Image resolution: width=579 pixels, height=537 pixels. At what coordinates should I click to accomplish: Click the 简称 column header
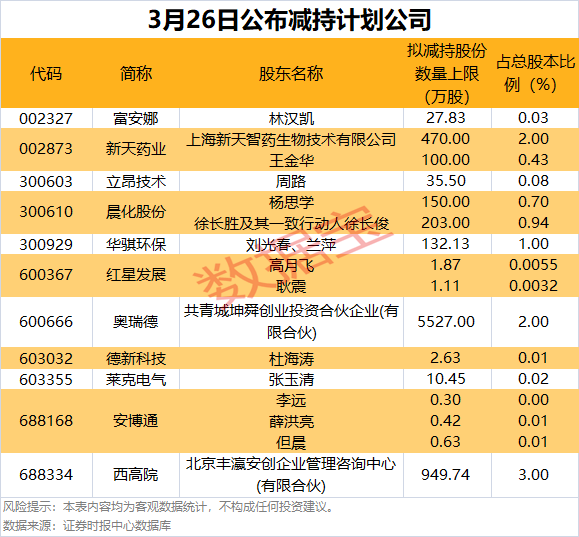[136, 73]
